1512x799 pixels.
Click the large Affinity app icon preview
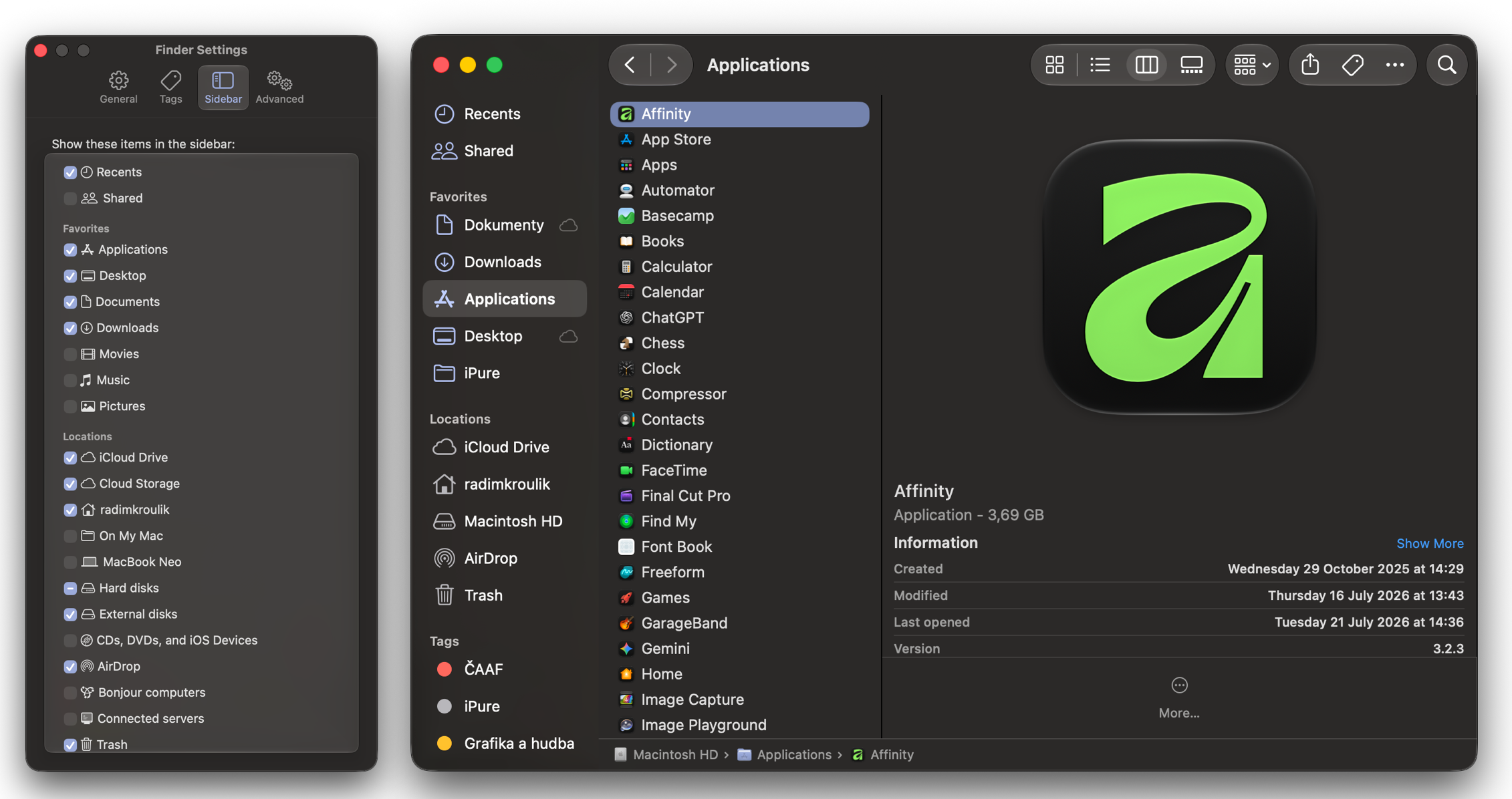click(x=1179, y=277)
